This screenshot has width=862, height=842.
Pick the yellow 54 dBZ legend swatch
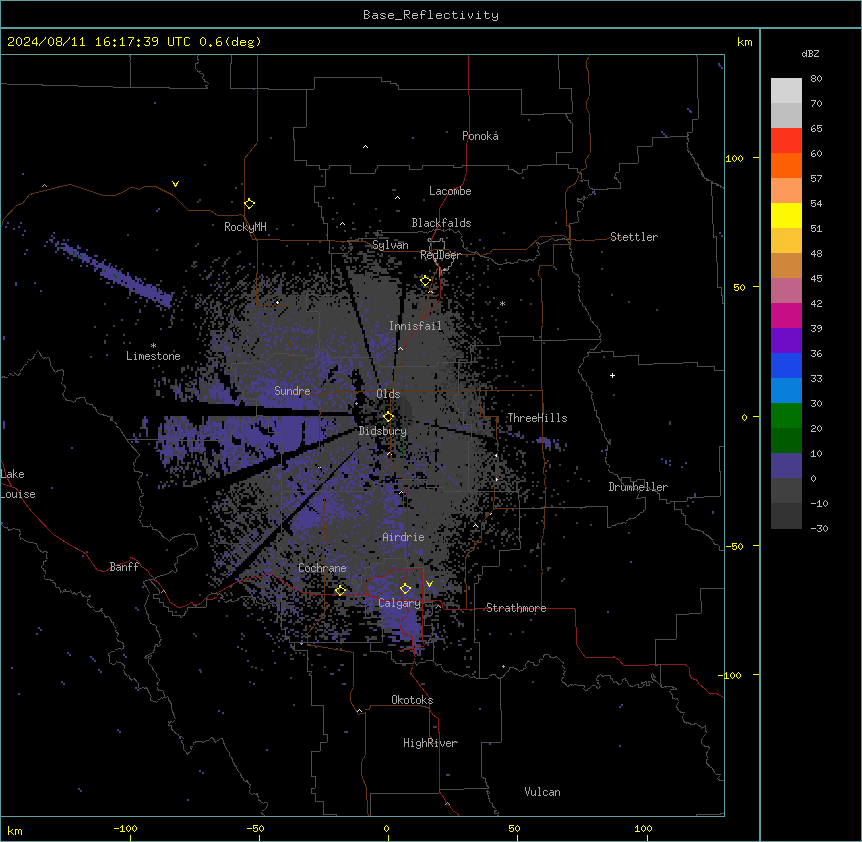click(786, 215)
